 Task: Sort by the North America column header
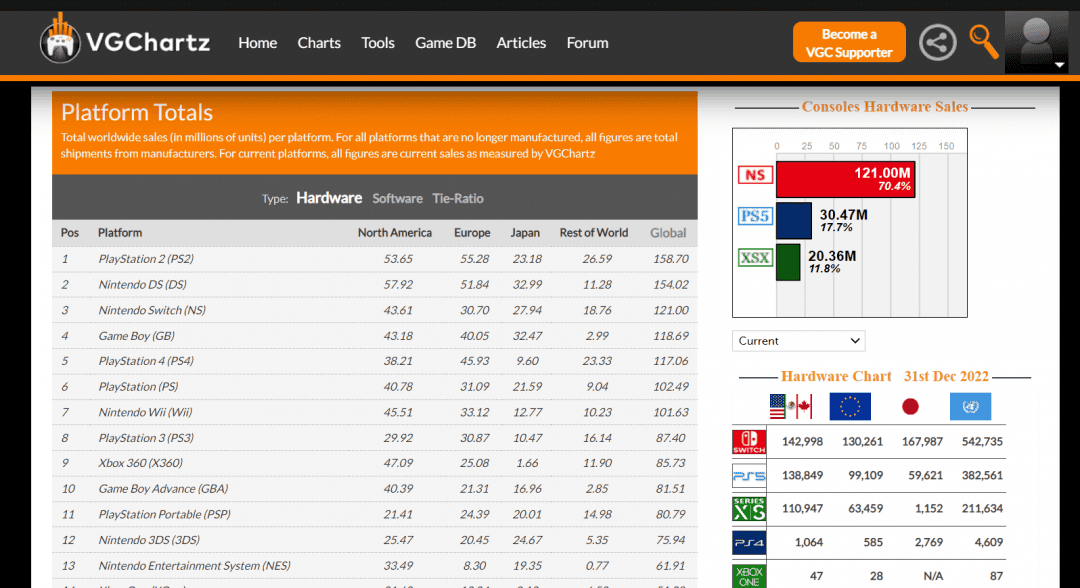[x=395, y=233]
